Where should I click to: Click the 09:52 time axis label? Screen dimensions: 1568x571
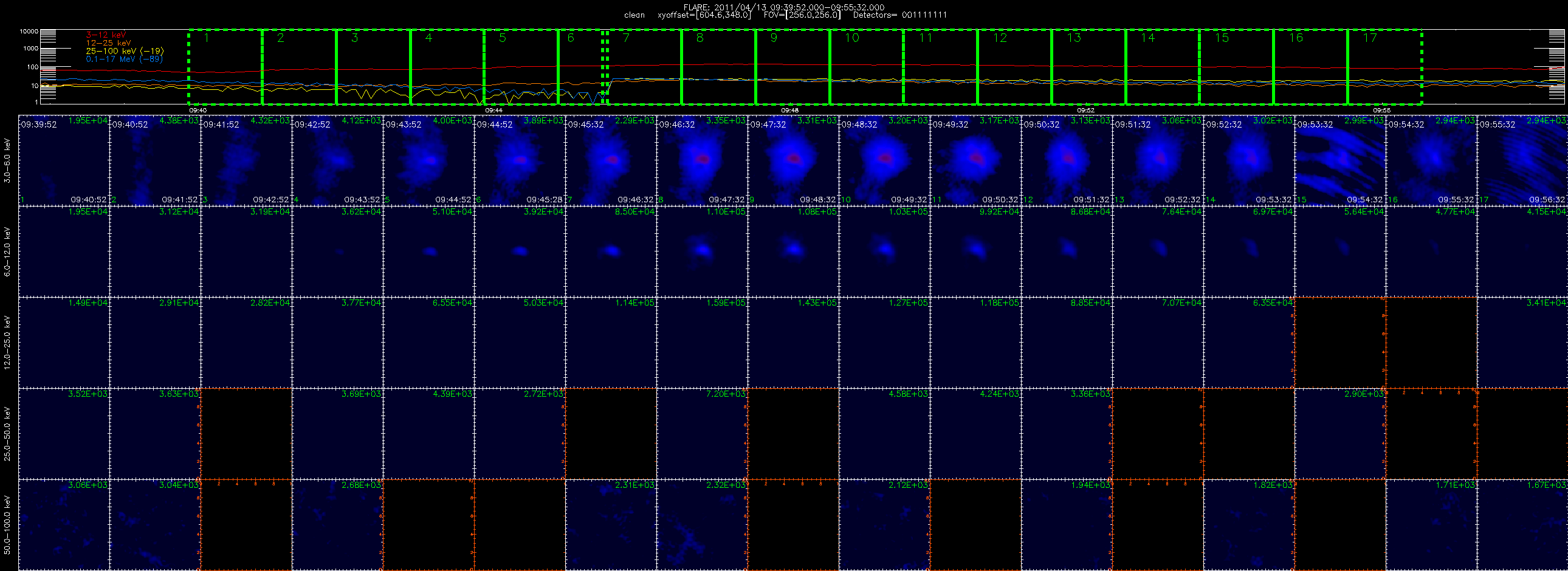tap(1086, 110)
